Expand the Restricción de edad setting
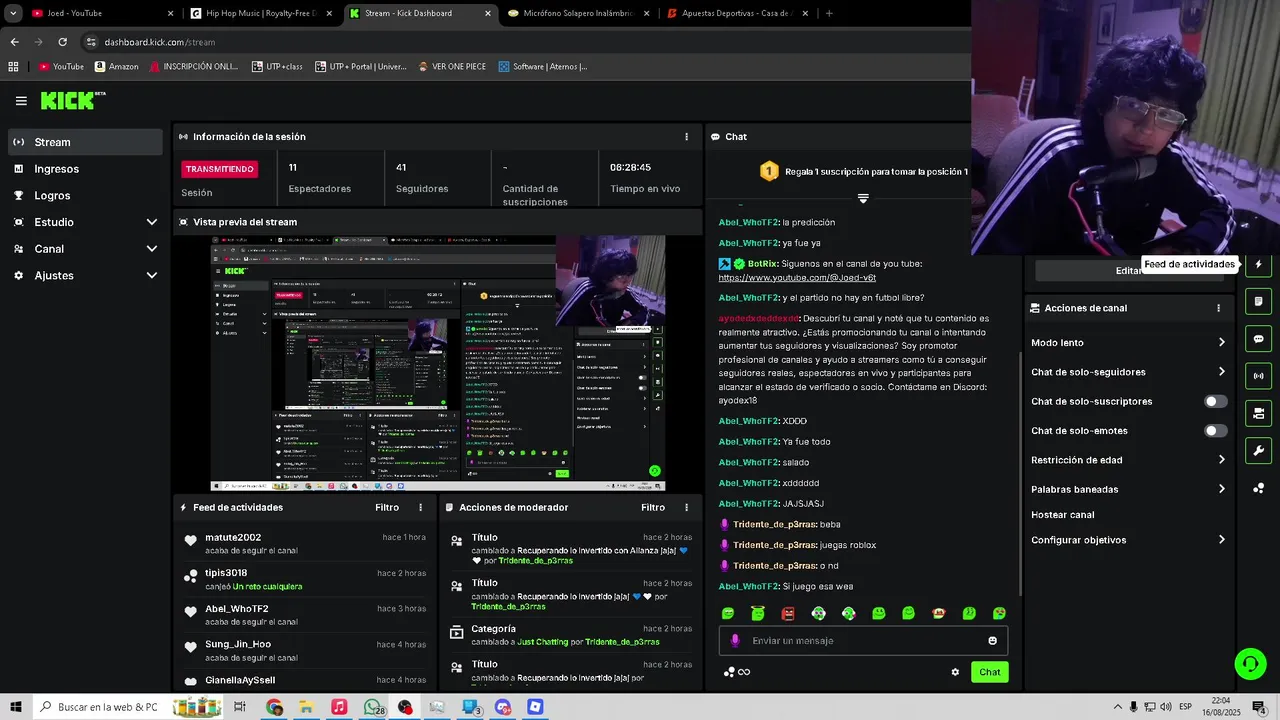Image resolution: width=1280 pixels, height=720 pixels. [x=1128, y=460]
